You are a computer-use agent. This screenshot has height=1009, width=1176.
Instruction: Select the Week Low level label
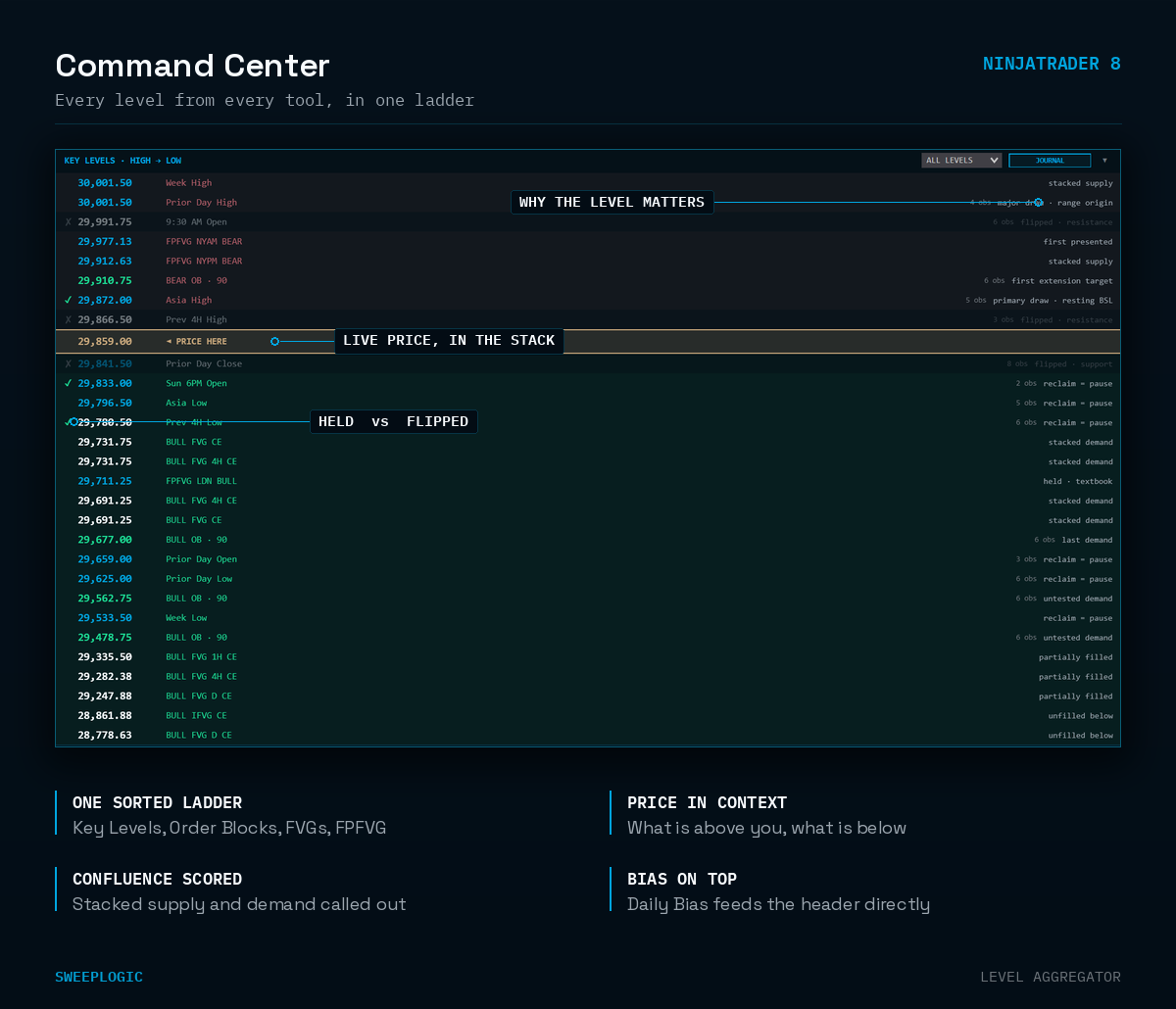[x=186, y=618]
